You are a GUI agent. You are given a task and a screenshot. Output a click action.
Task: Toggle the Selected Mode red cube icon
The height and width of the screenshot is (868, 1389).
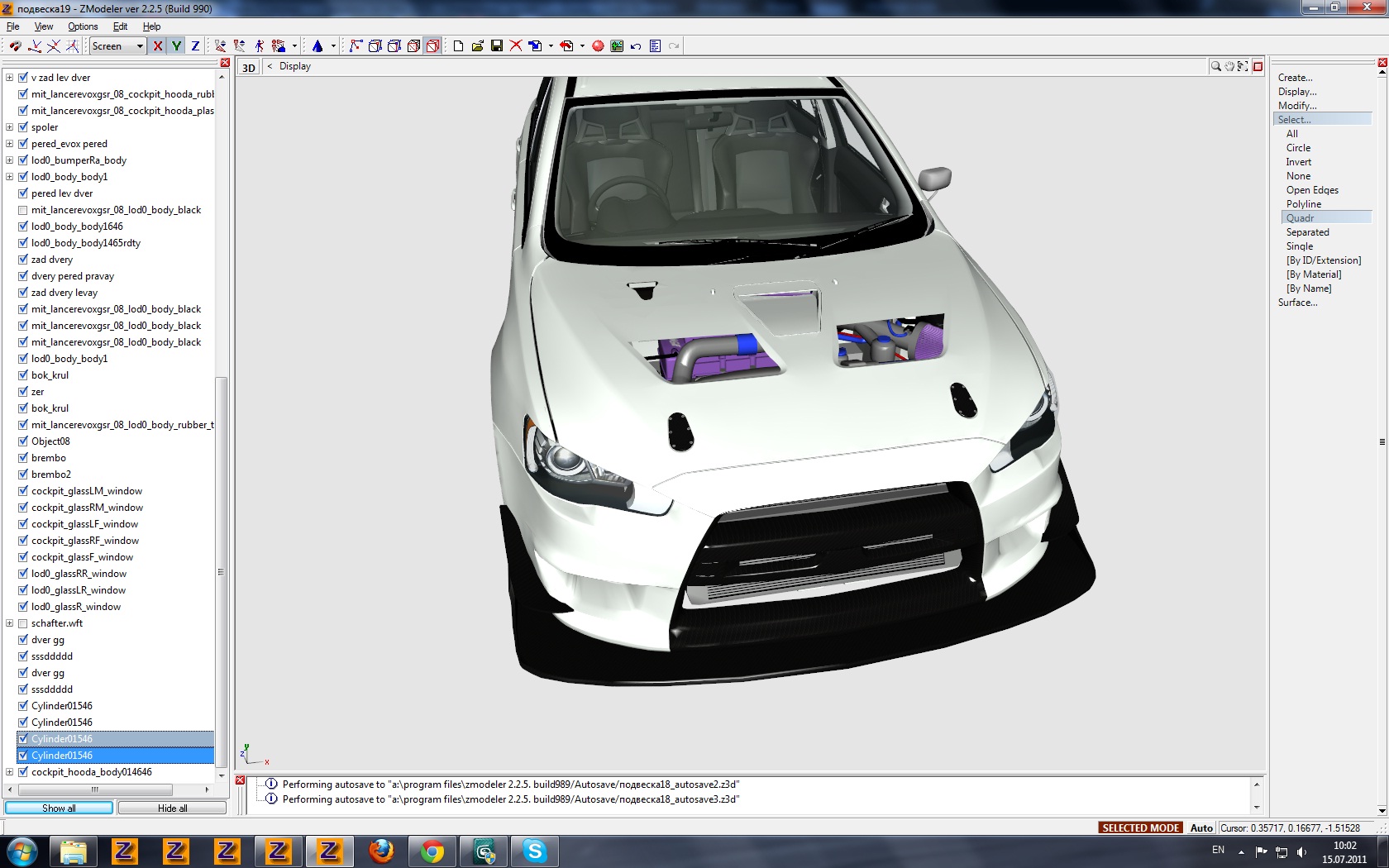click(432, 46)
